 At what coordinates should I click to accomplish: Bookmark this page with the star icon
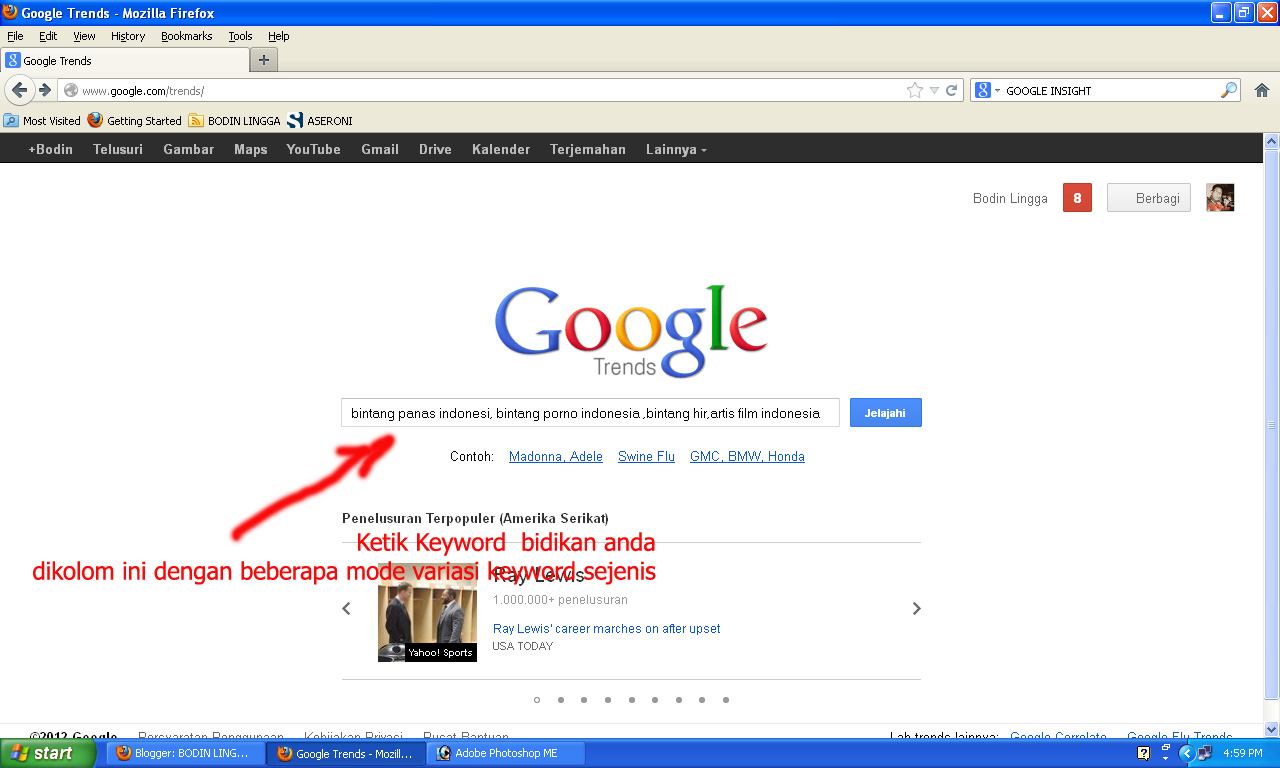click(x=915, y=90)
